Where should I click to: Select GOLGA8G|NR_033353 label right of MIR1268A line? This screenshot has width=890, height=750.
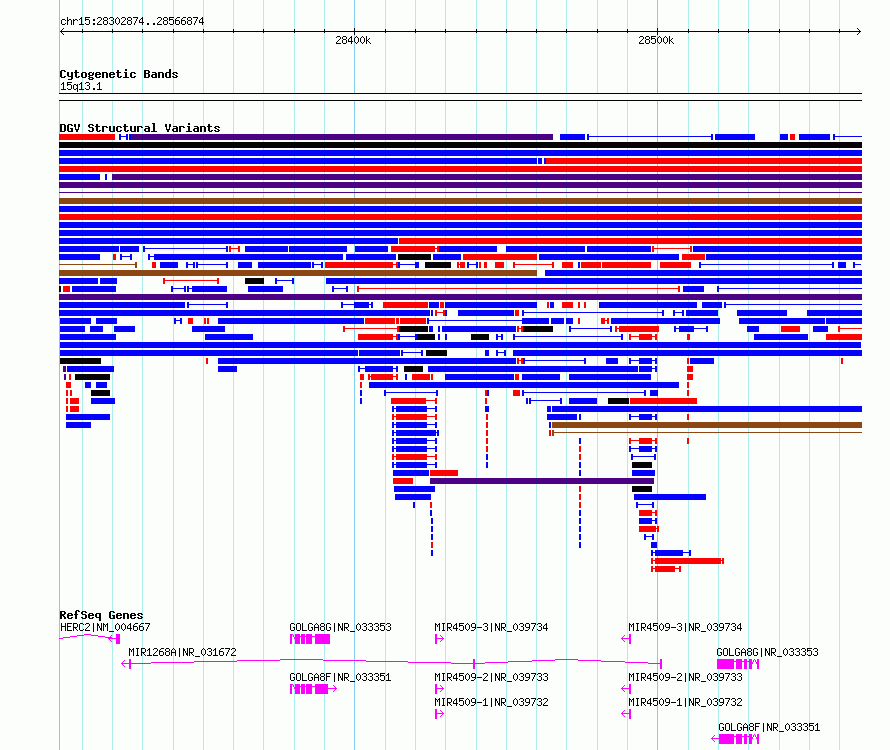click(x=767, y=652)
